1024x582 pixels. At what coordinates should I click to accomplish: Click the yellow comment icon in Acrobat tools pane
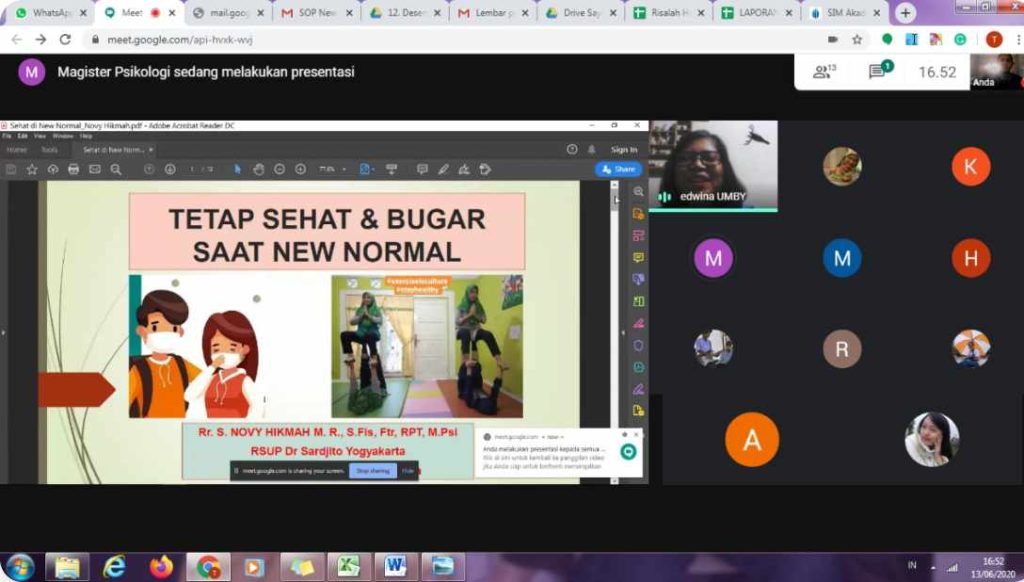point(638,257)
